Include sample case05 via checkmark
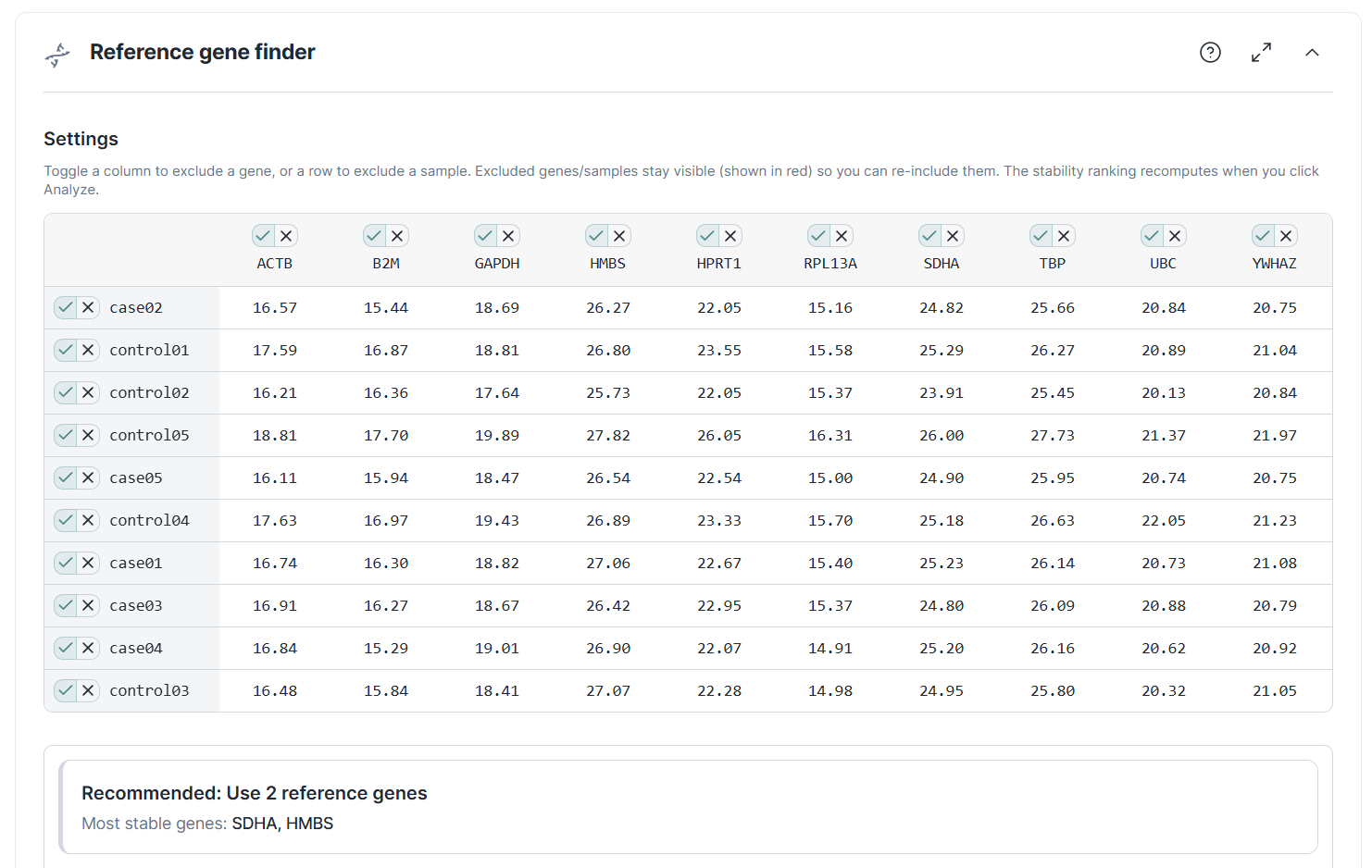The height and width of the screenshot is (868, 1372). click(66, 477)
